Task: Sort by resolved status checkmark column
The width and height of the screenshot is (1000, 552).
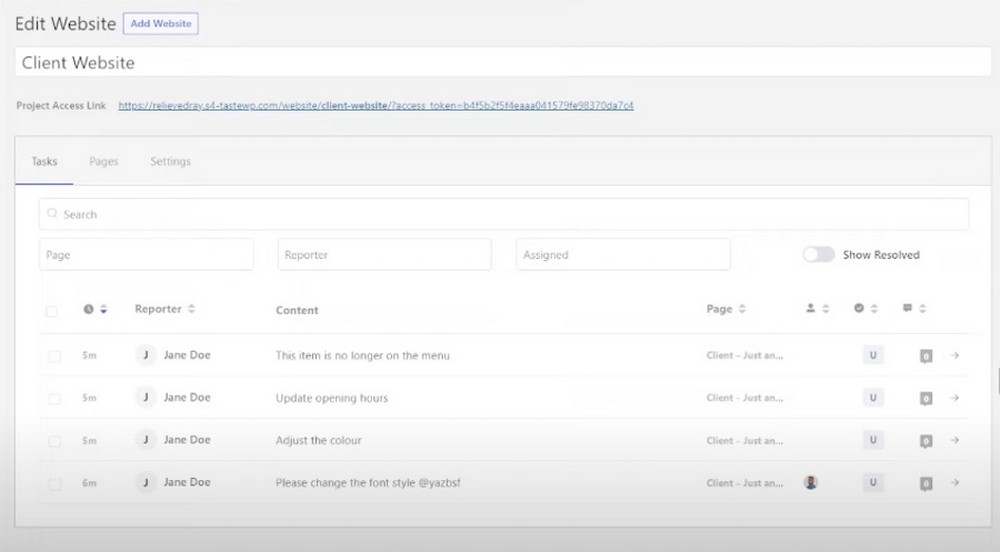Action: point(865,309)
